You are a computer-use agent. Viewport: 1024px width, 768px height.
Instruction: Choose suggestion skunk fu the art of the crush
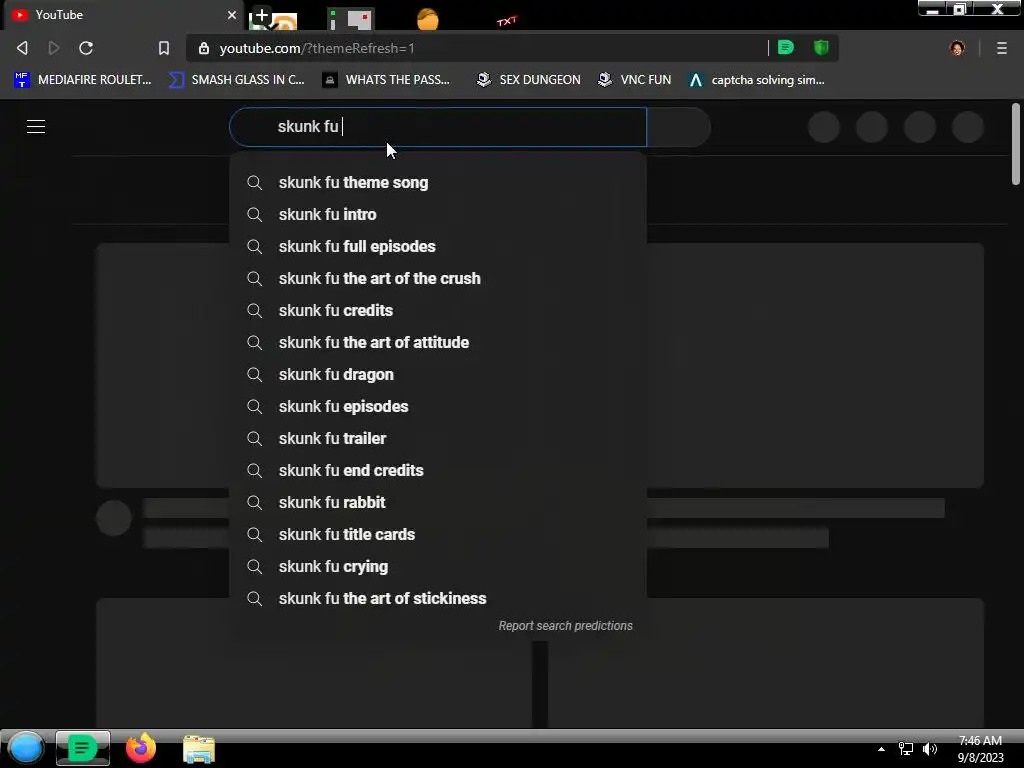click(438, 279)
